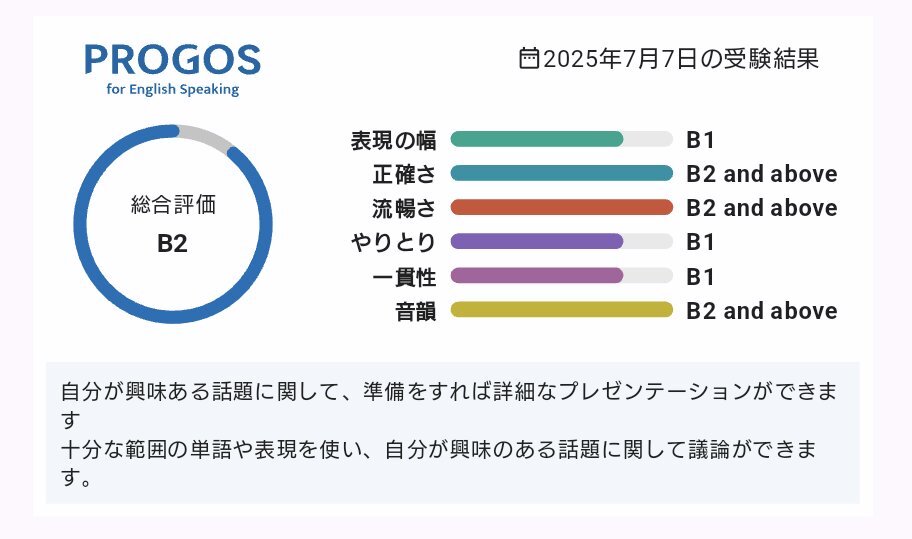
Task: Click the PROGOS logo
Action: tap(173, 70)
